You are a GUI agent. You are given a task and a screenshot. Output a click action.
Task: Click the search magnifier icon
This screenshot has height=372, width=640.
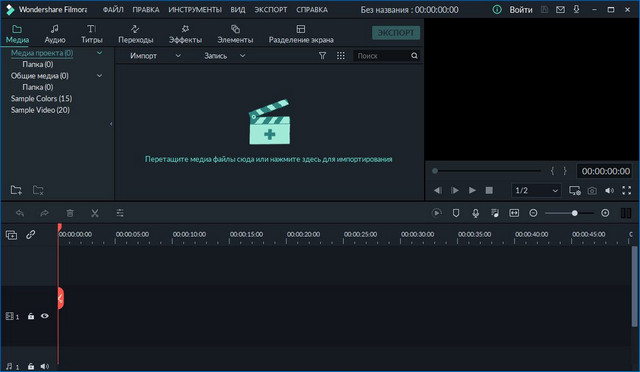414,56
